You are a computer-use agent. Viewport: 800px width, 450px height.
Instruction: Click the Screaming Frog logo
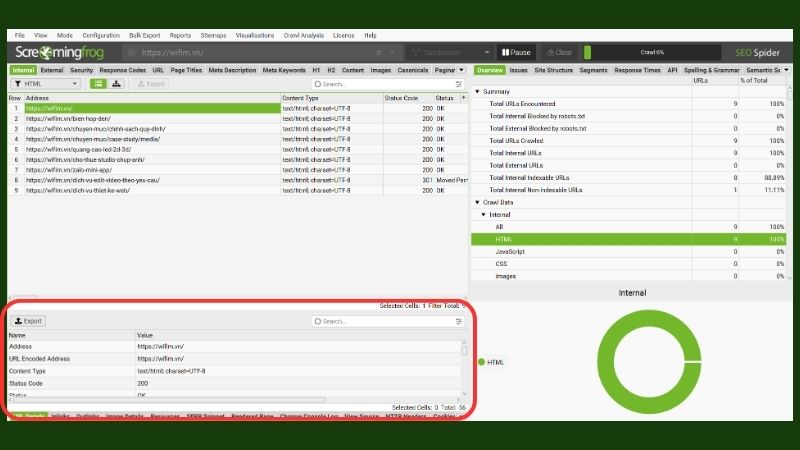tap(59, 52)
